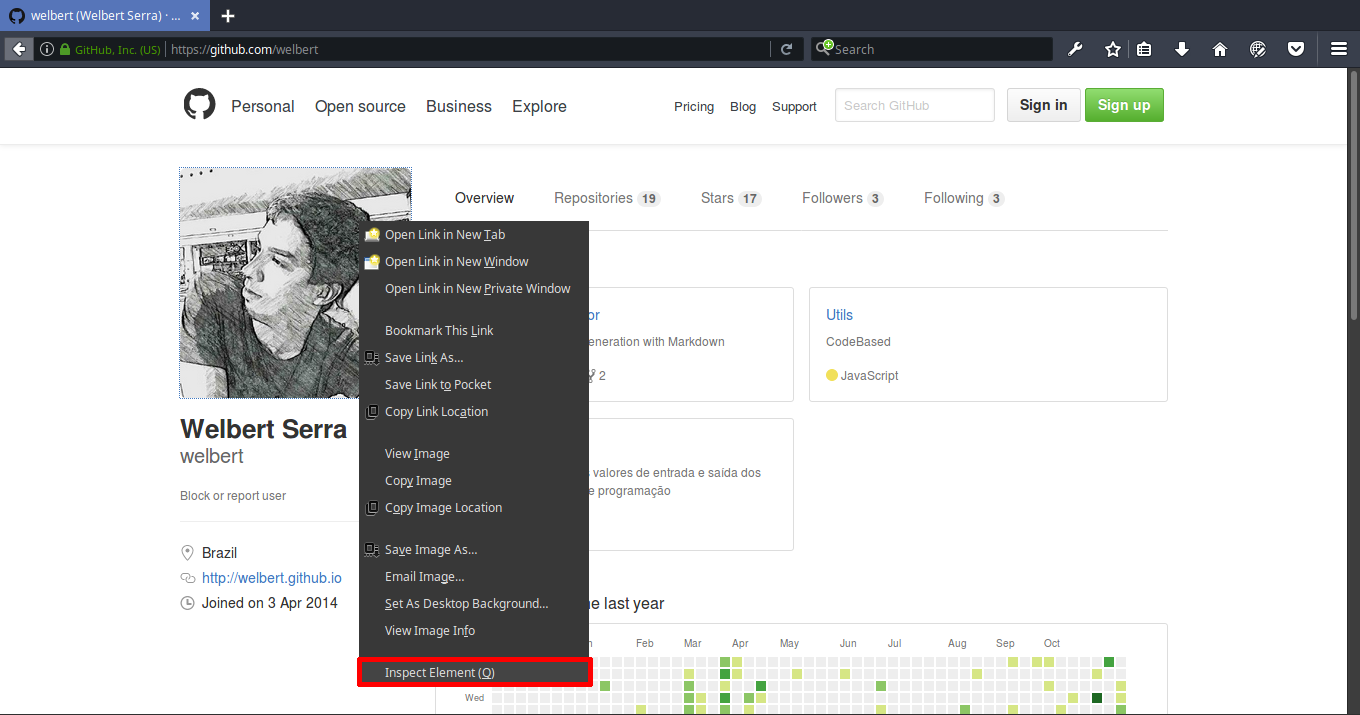Screen dimensions: 1360x715
Task: Switch to Repositories tab
Action: click(x=607, y=198)
